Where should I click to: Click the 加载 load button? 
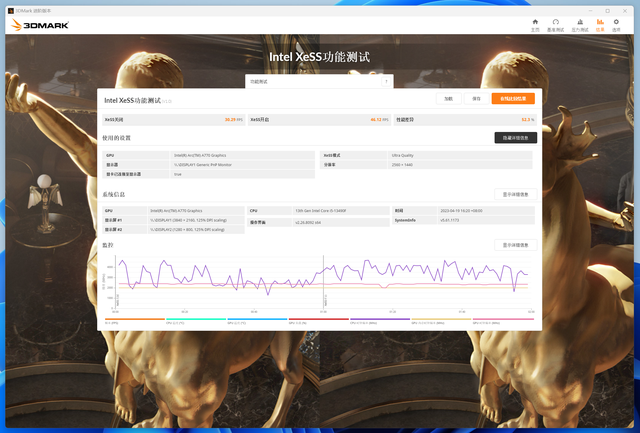point(448,99)
